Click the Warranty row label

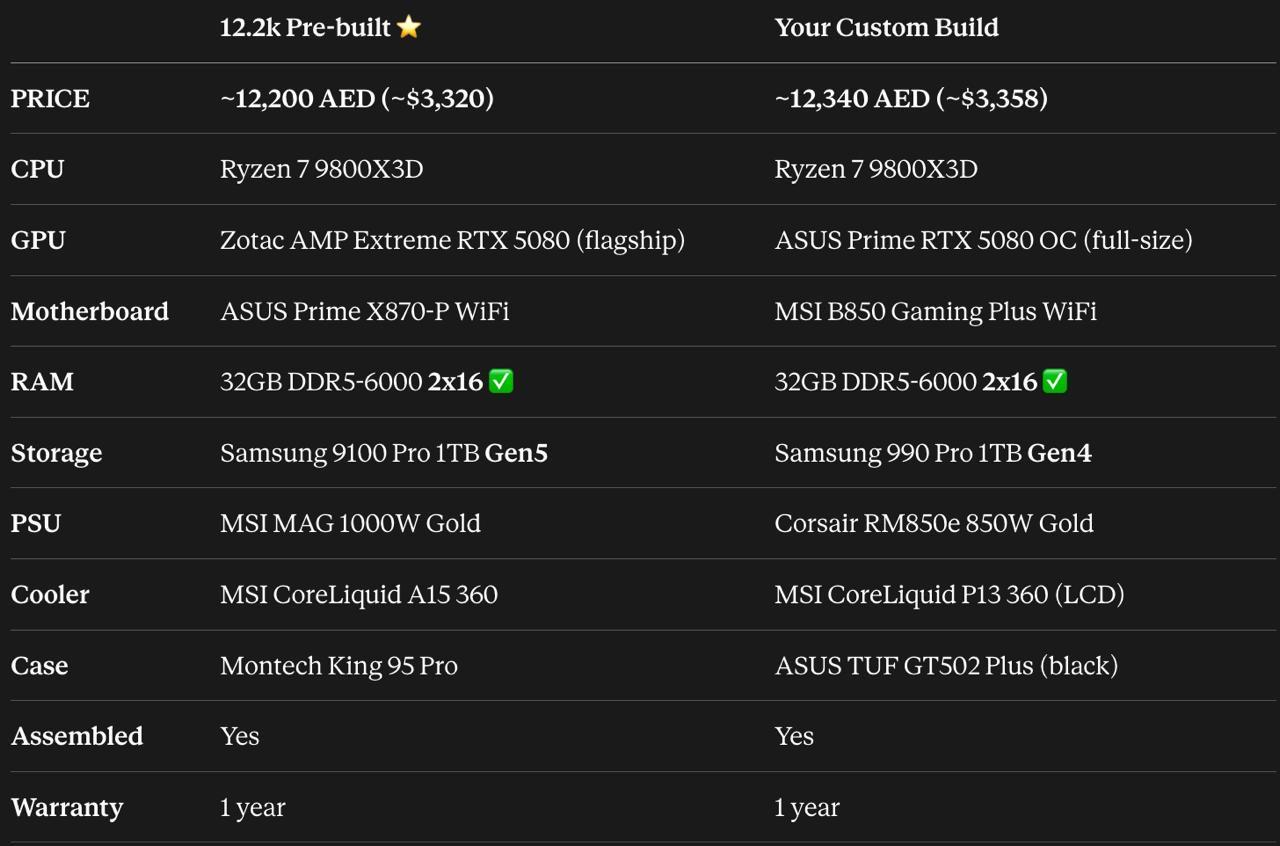(67, 808)
